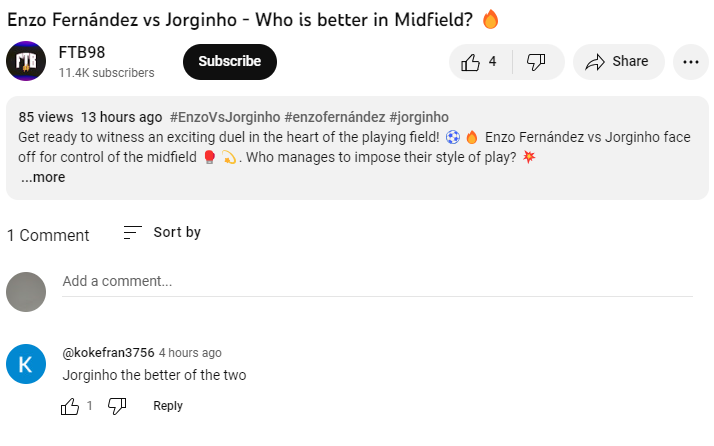Dislike the kokefran3756 comment

point(117,406)
